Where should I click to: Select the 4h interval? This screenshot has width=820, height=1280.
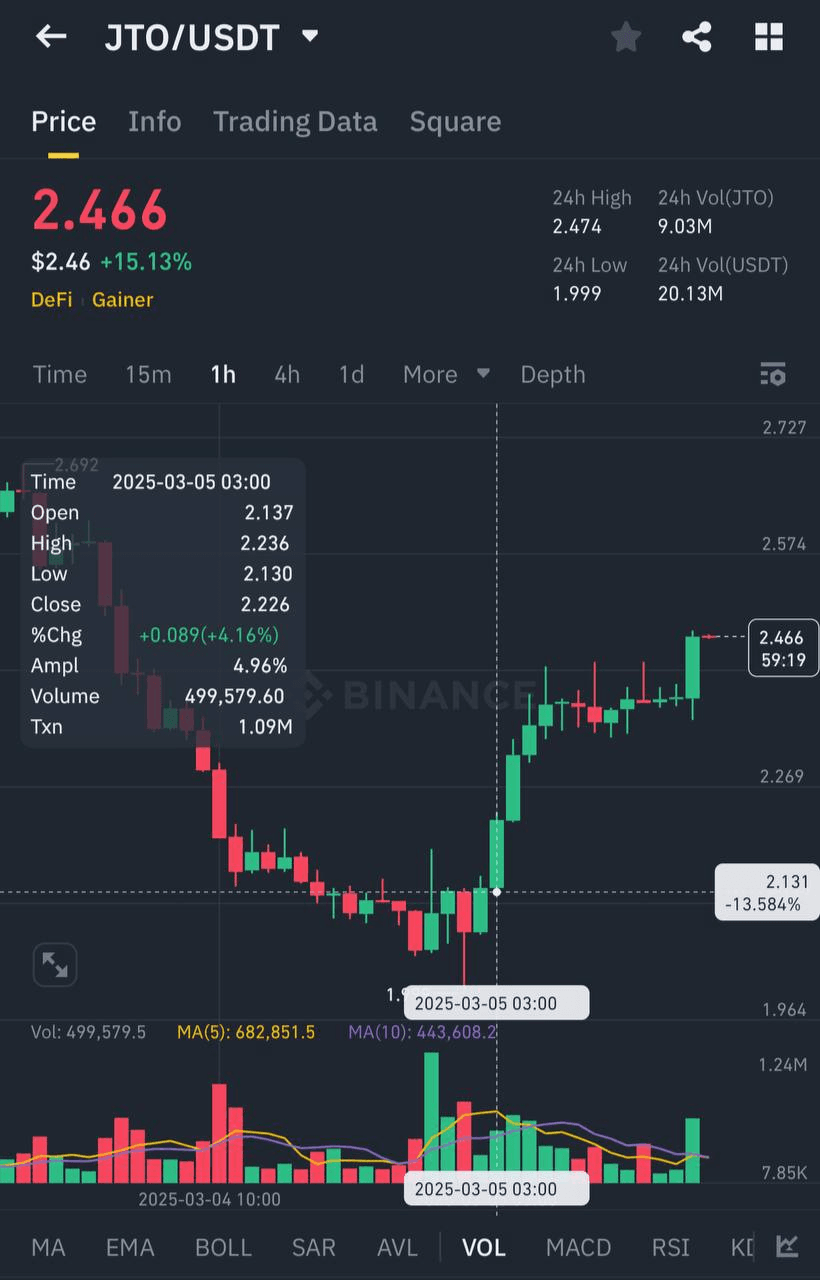click(287, 374)
